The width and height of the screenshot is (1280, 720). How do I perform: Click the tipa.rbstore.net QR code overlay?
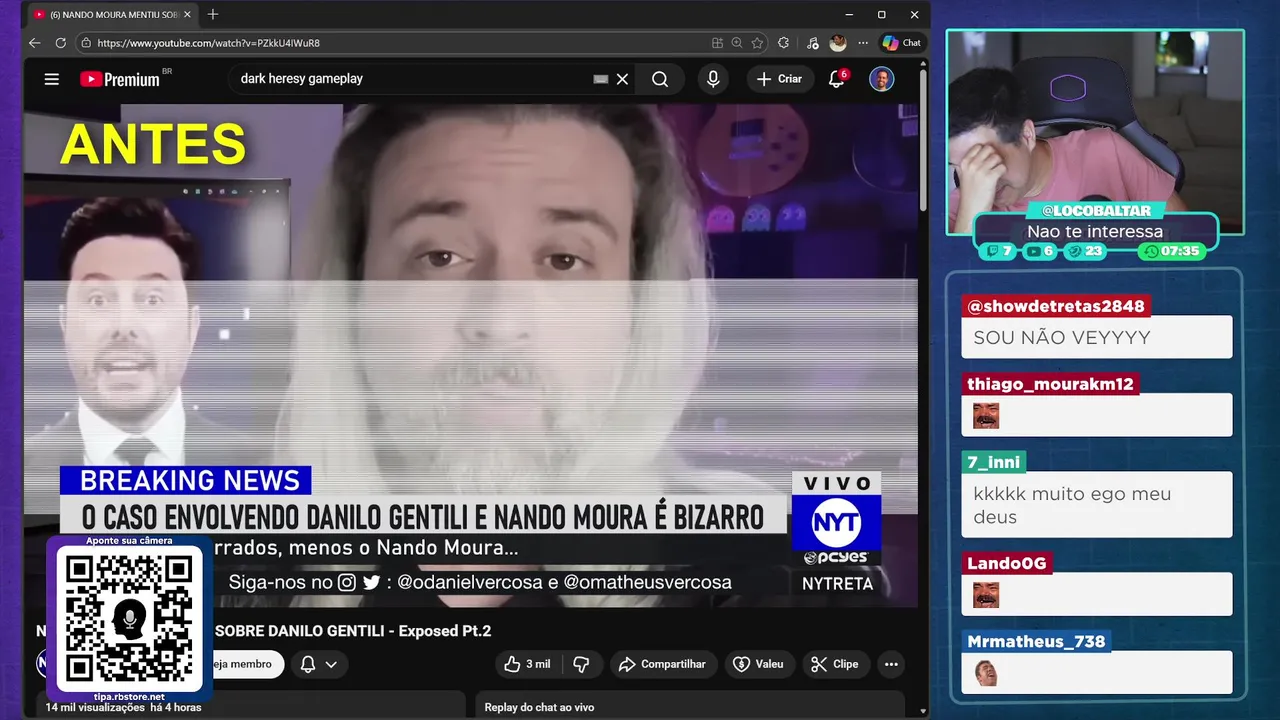[128, 620]
